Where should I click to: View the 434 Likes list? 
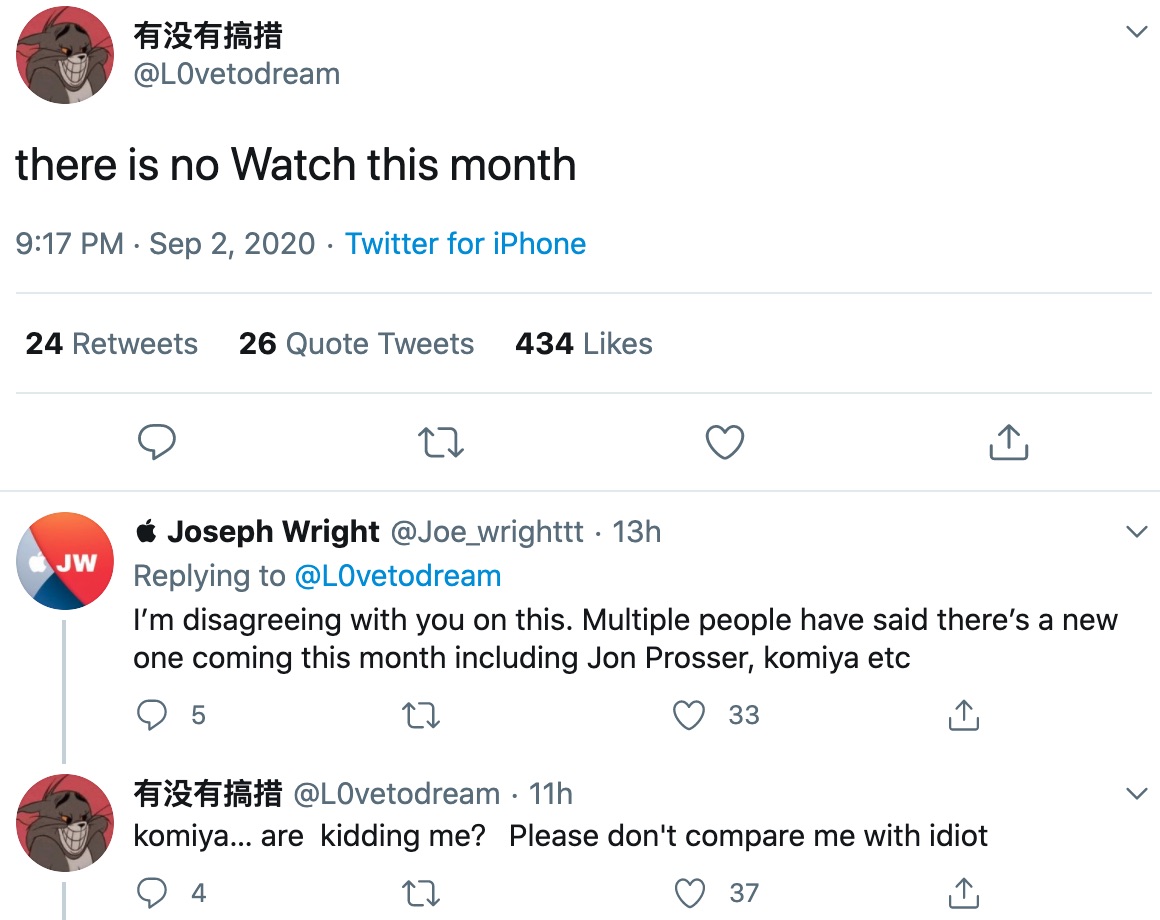click(583, 344)
